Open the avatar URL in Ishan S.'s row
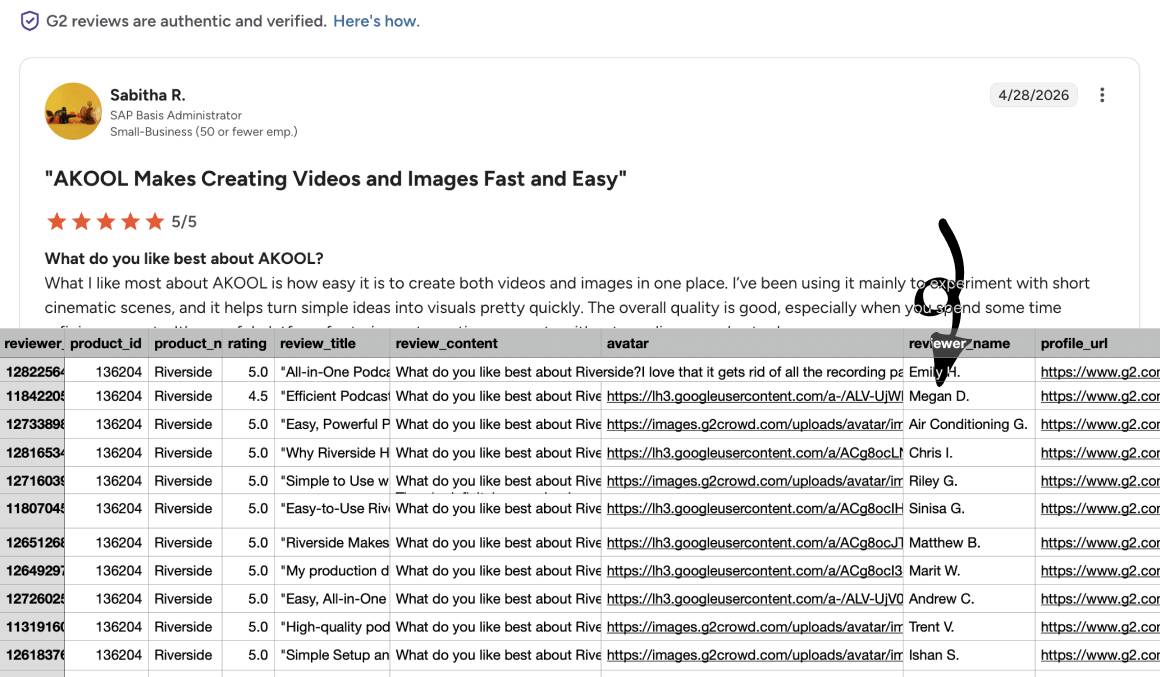The width and height of the screenshot is (1160, 677). (x=754, y=656)
